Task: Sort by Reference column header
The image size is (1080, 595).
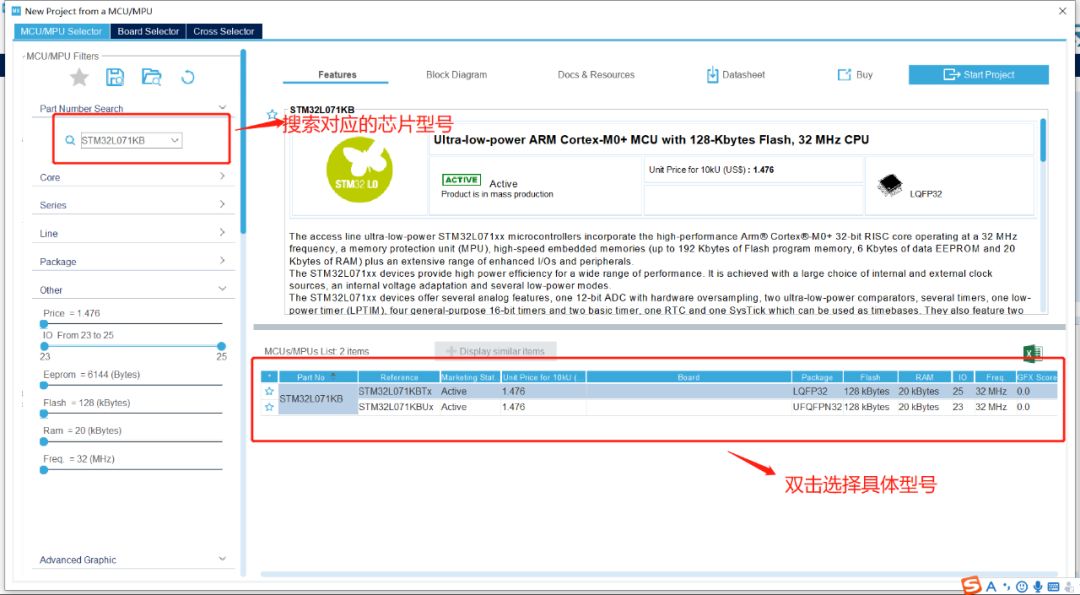Action: [x=399, y=377]
